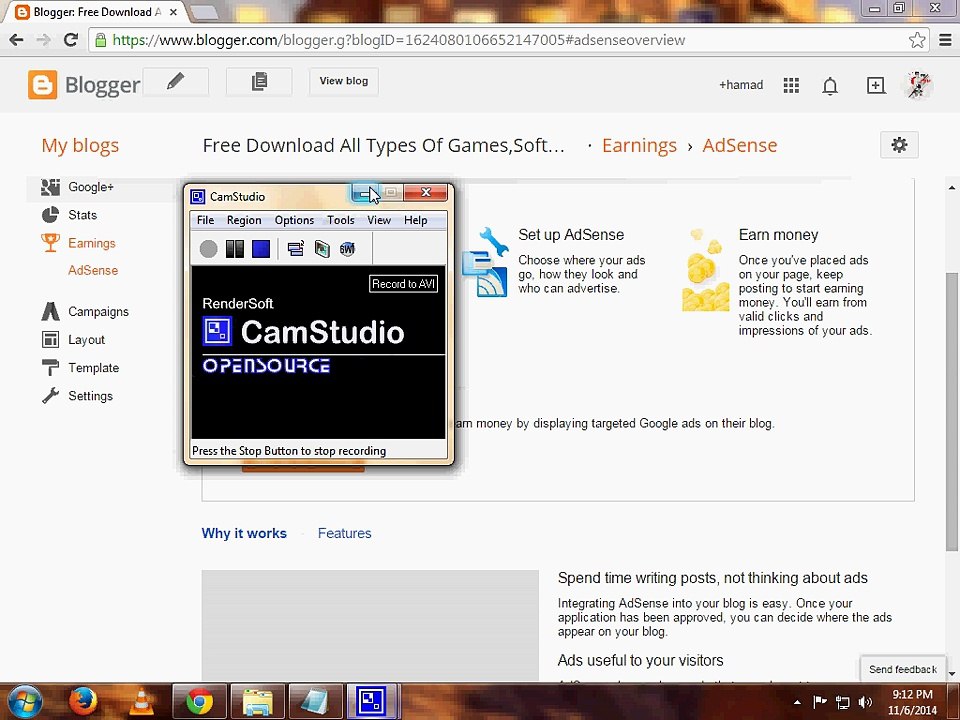Viewport: 960px width, 720px height.
Task: Bookmark page with the star icon
Action: tap(917, 40)
